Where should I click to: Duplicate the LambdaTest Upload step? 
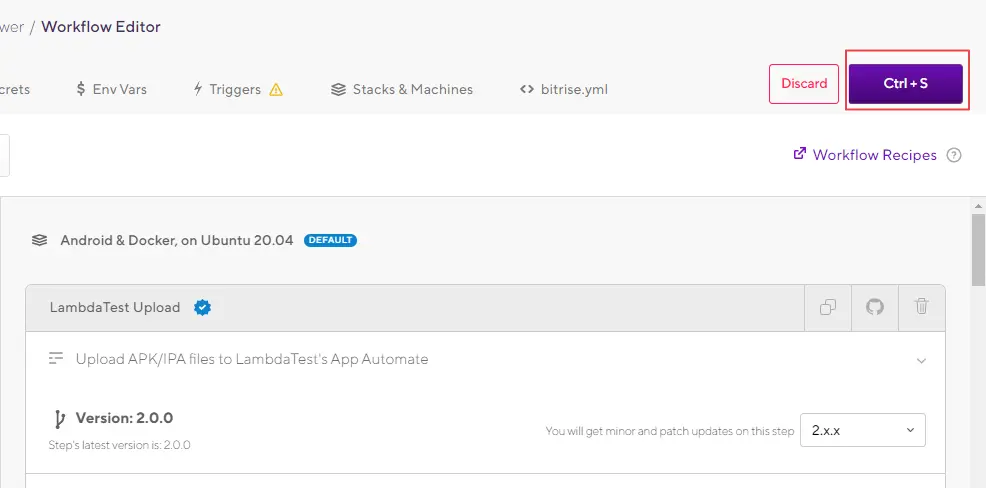click(x=828, y=308)
